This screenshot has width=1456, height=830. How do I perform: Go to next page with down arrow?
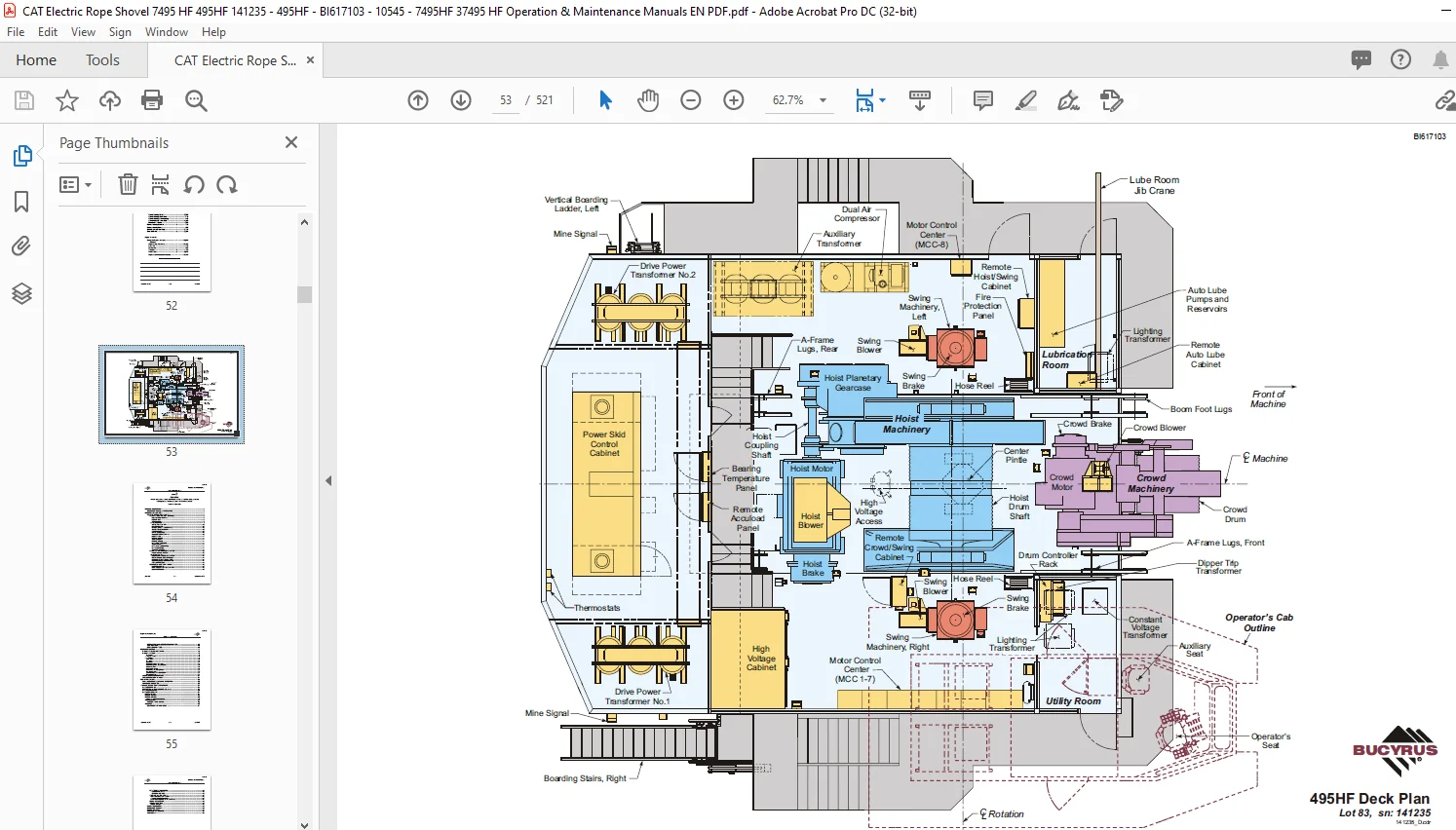pyautogui.click(x=461, y=100)
